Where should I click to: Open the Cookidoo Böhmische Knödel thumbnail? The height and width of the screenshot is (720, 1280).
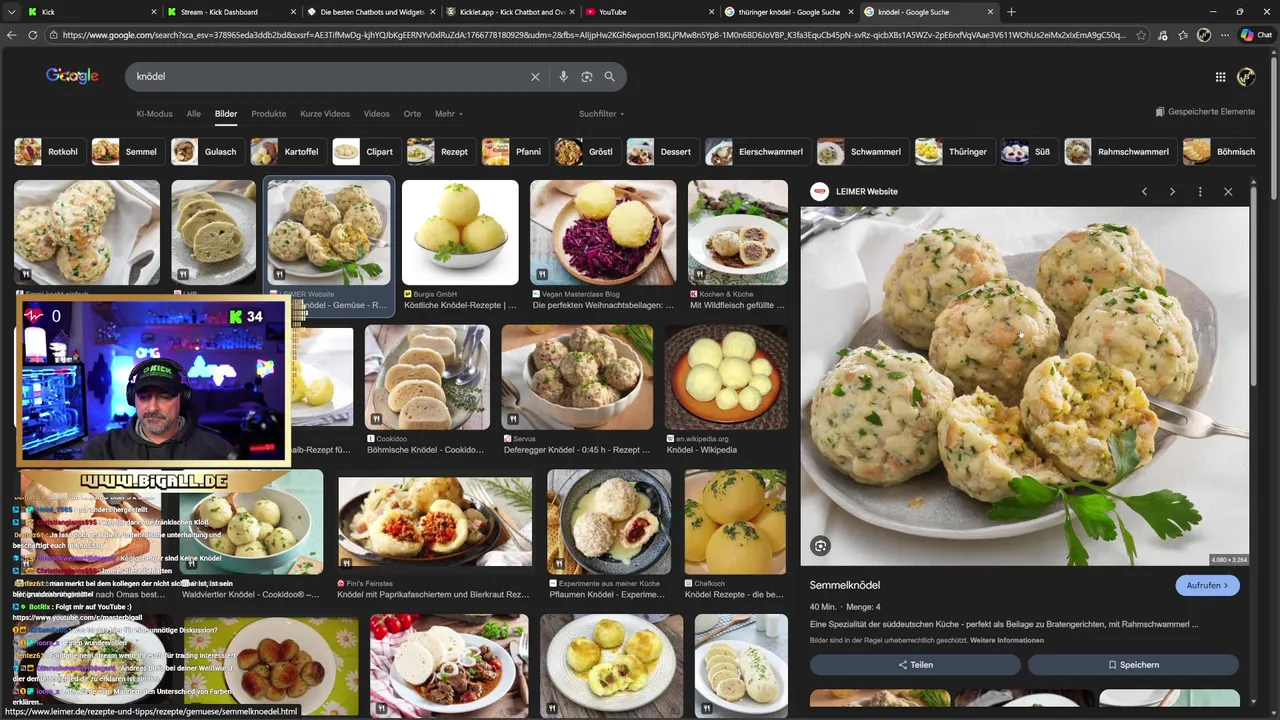point(427,377)
